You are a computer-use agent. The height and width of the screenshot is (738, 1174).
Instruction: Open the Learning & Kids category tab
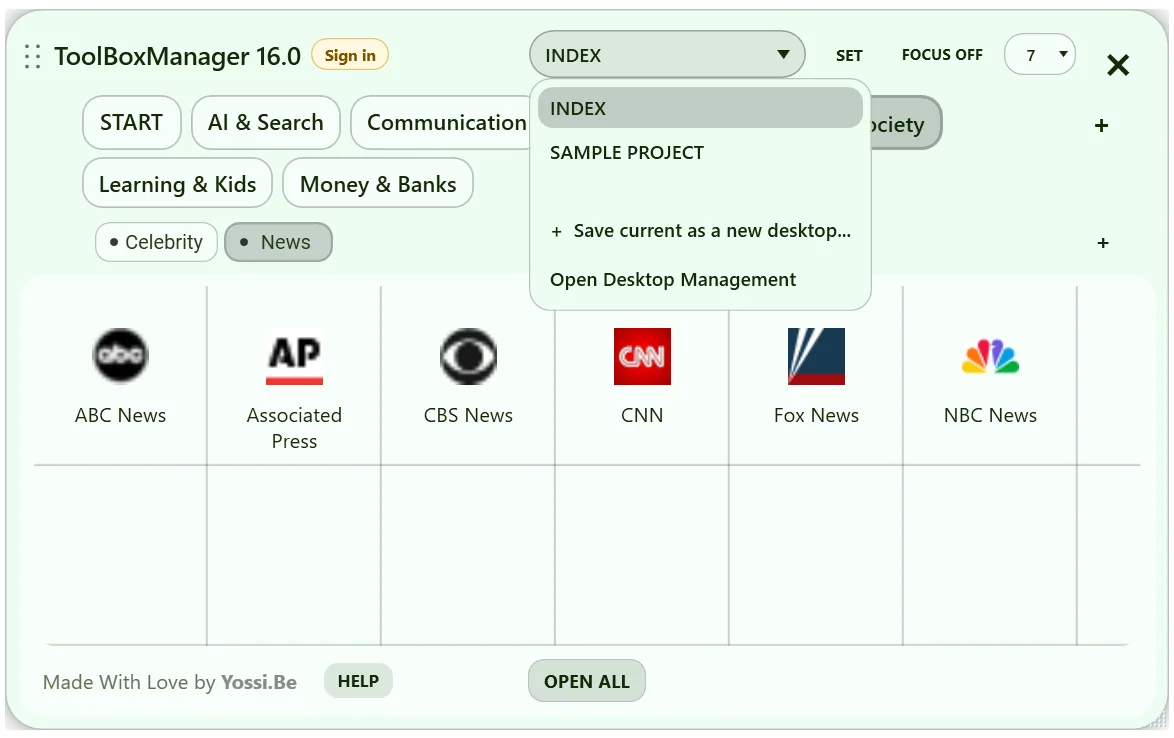[177, 184]
